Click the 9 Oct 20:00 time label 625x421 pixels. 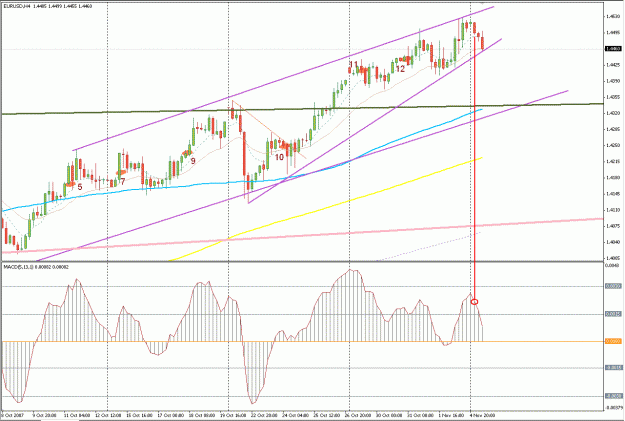[x=44, y=415]
